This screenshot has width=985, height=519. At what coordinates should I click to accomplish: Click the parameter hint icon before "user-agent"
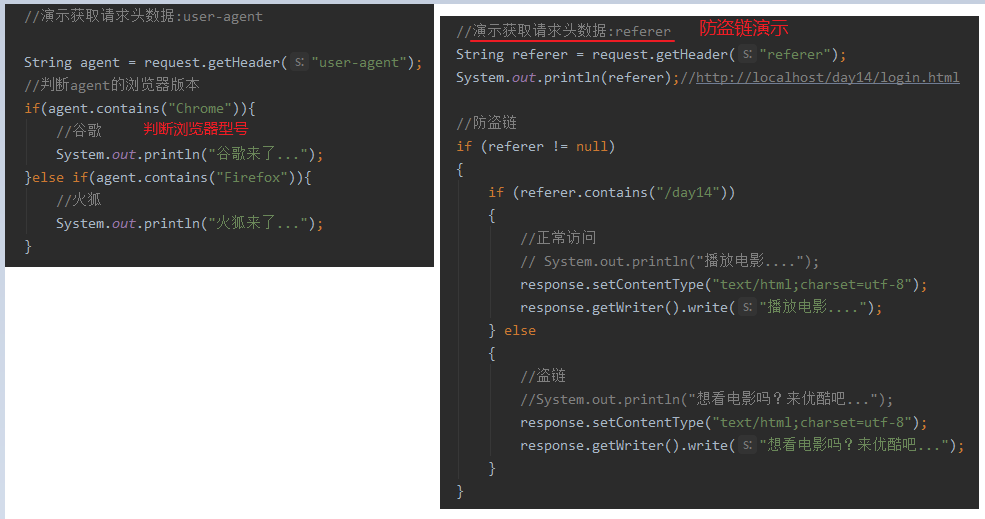[x=299, y=62]
